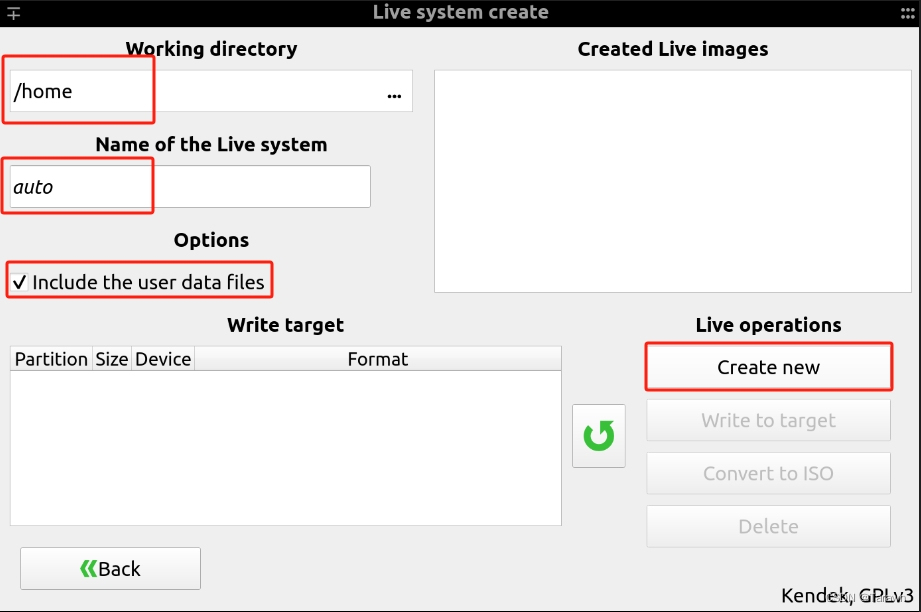Click the disabled Write to target button

click(767, 419)
